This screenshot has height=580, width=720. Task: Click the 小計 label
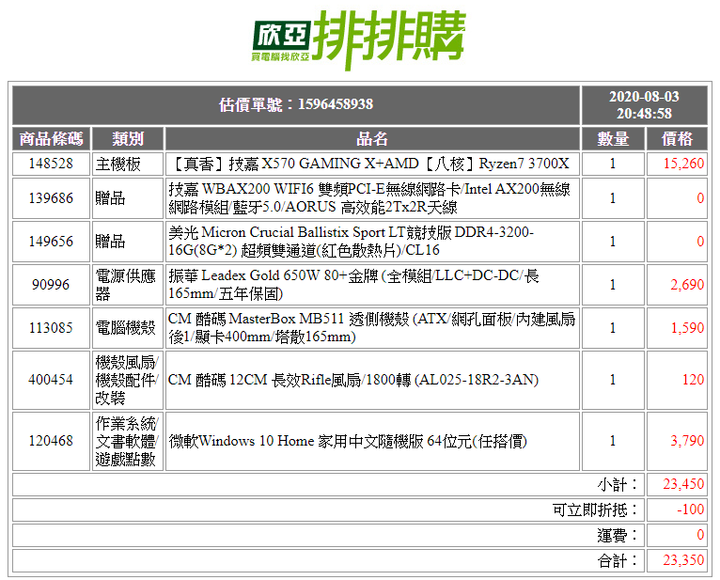618,484
